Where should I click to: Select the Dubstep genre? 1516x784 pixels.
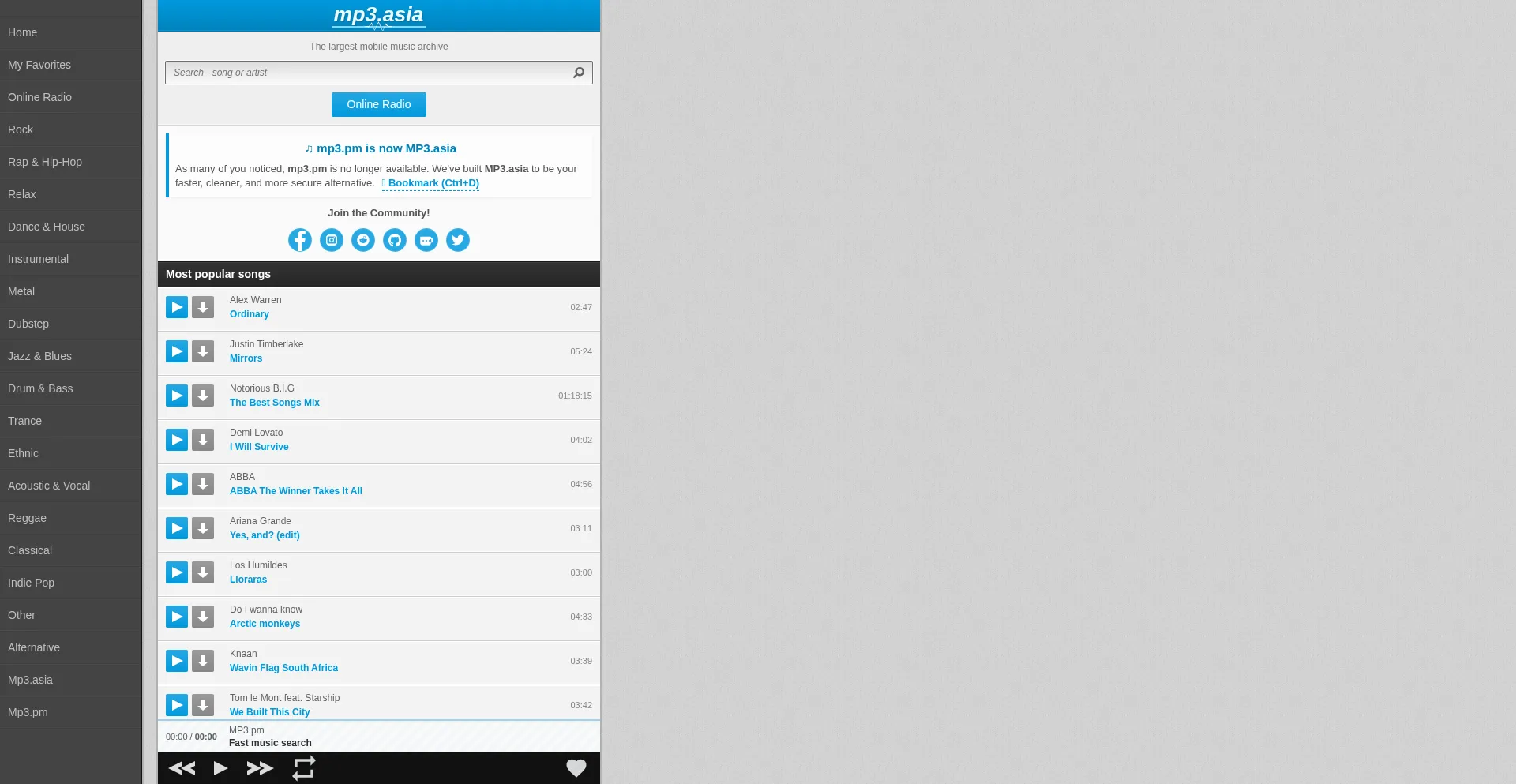click(x=71, y=324)
